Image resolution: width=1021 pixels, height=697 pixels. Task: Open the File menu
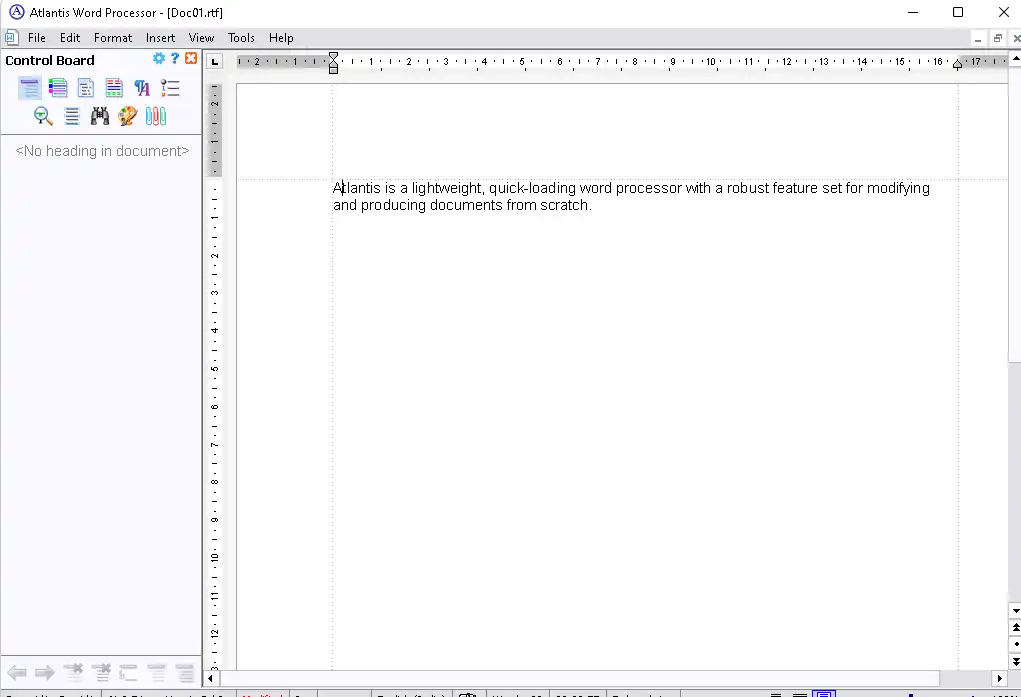click(x=37, y=38)
